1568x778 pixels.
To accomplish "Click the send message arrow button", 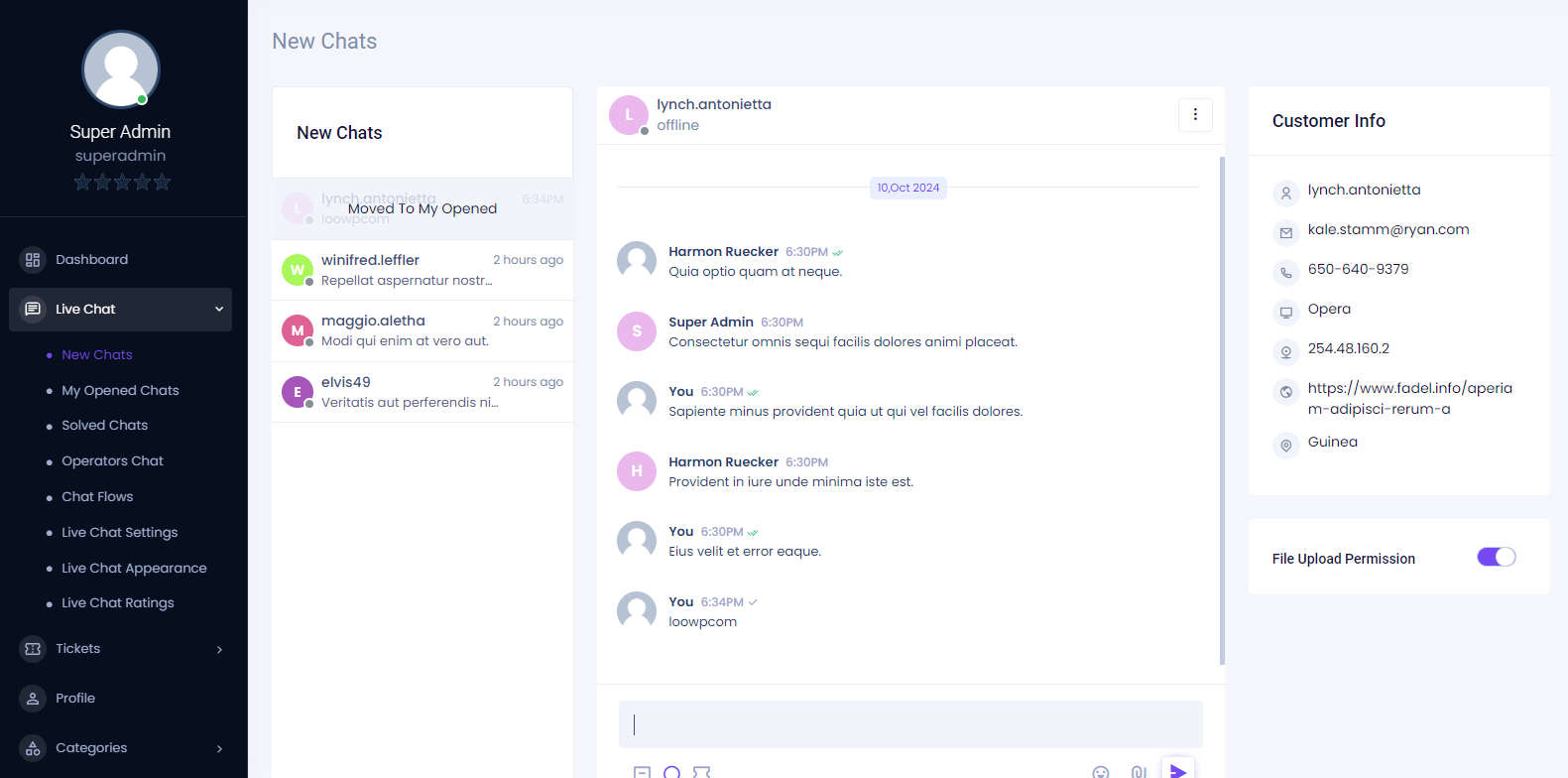I will [1177, 770].
